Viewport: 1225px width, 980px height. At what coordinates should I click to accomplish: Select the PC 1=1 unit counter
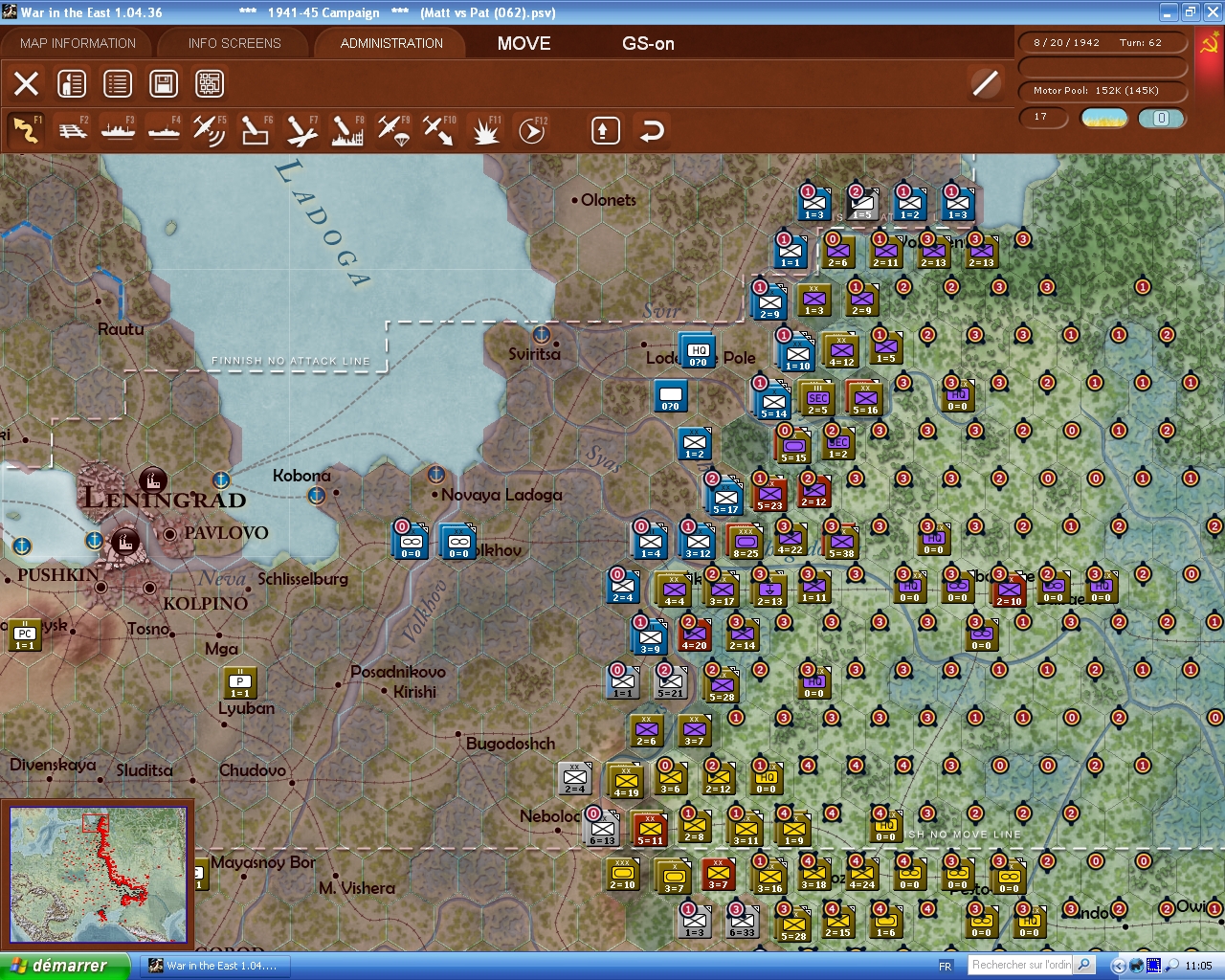(24, 635)
